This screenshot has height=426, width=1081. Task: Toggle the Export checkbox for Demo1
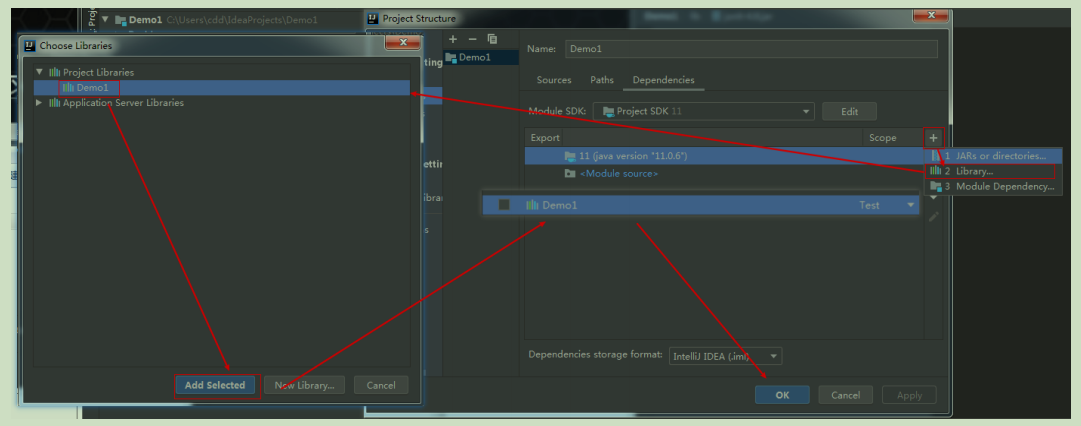coord(504,205)
